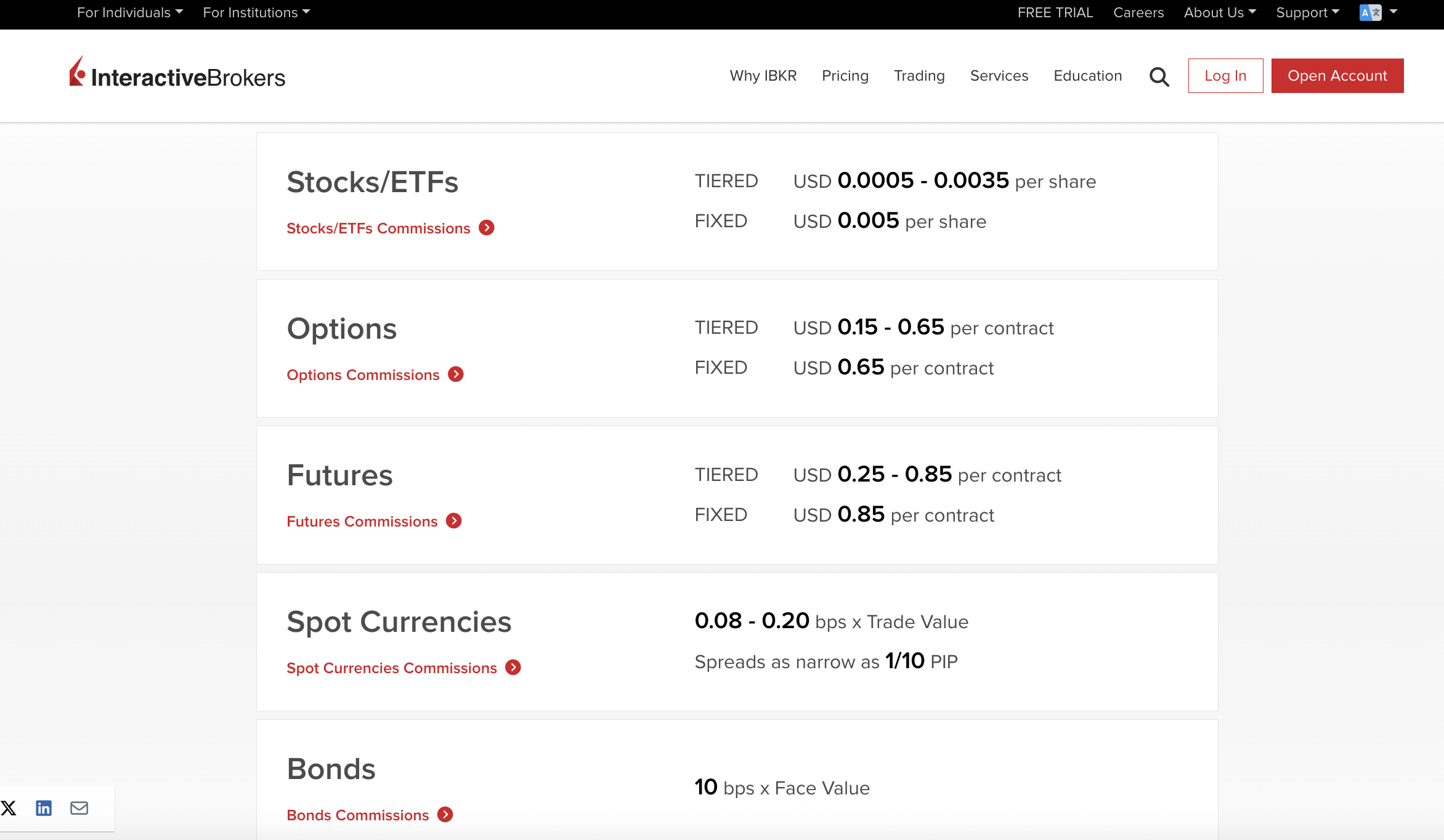The image size is (1444, 840).
Task: Click 'USD 0.85 per contract' fixed rate
Action: tap(893, 515)
